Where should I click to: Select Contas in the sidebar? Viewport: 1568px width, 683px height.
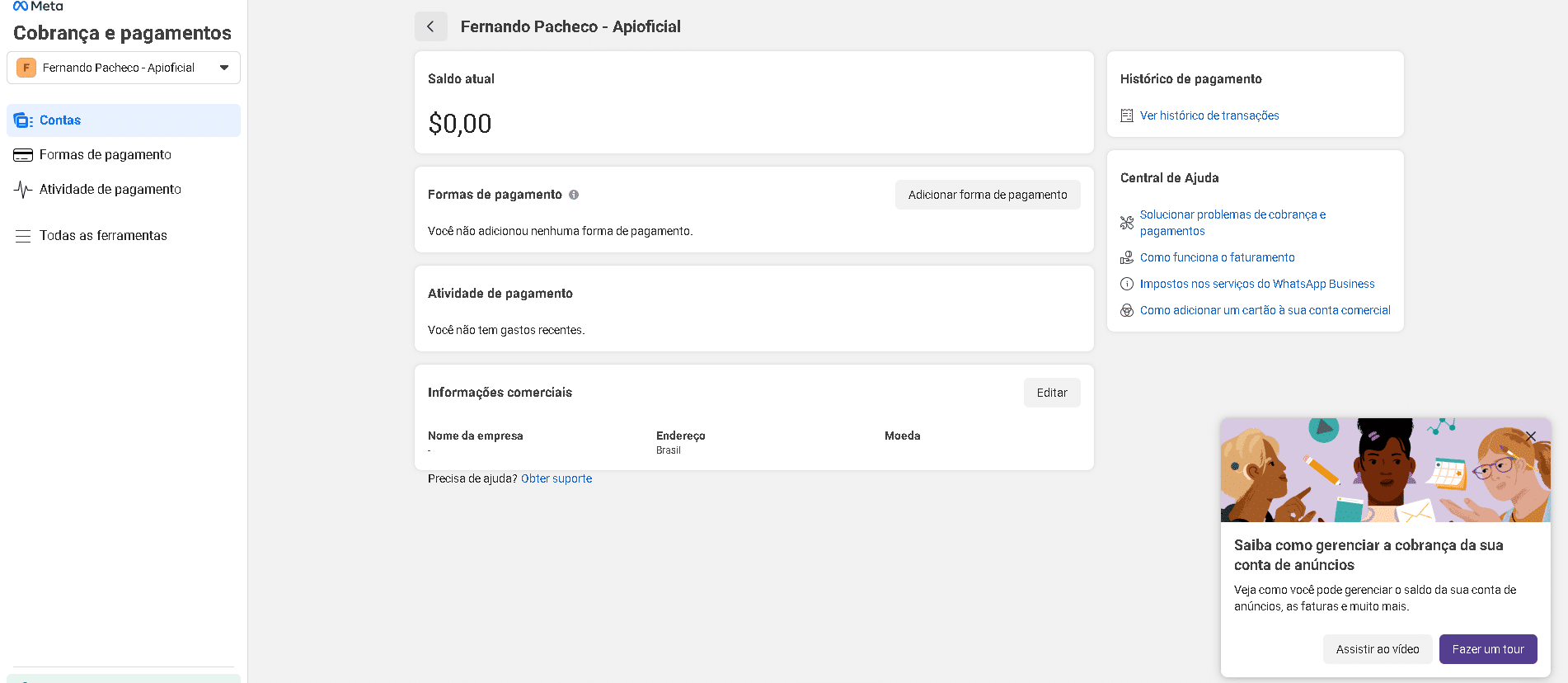click(x=124, y=120)
